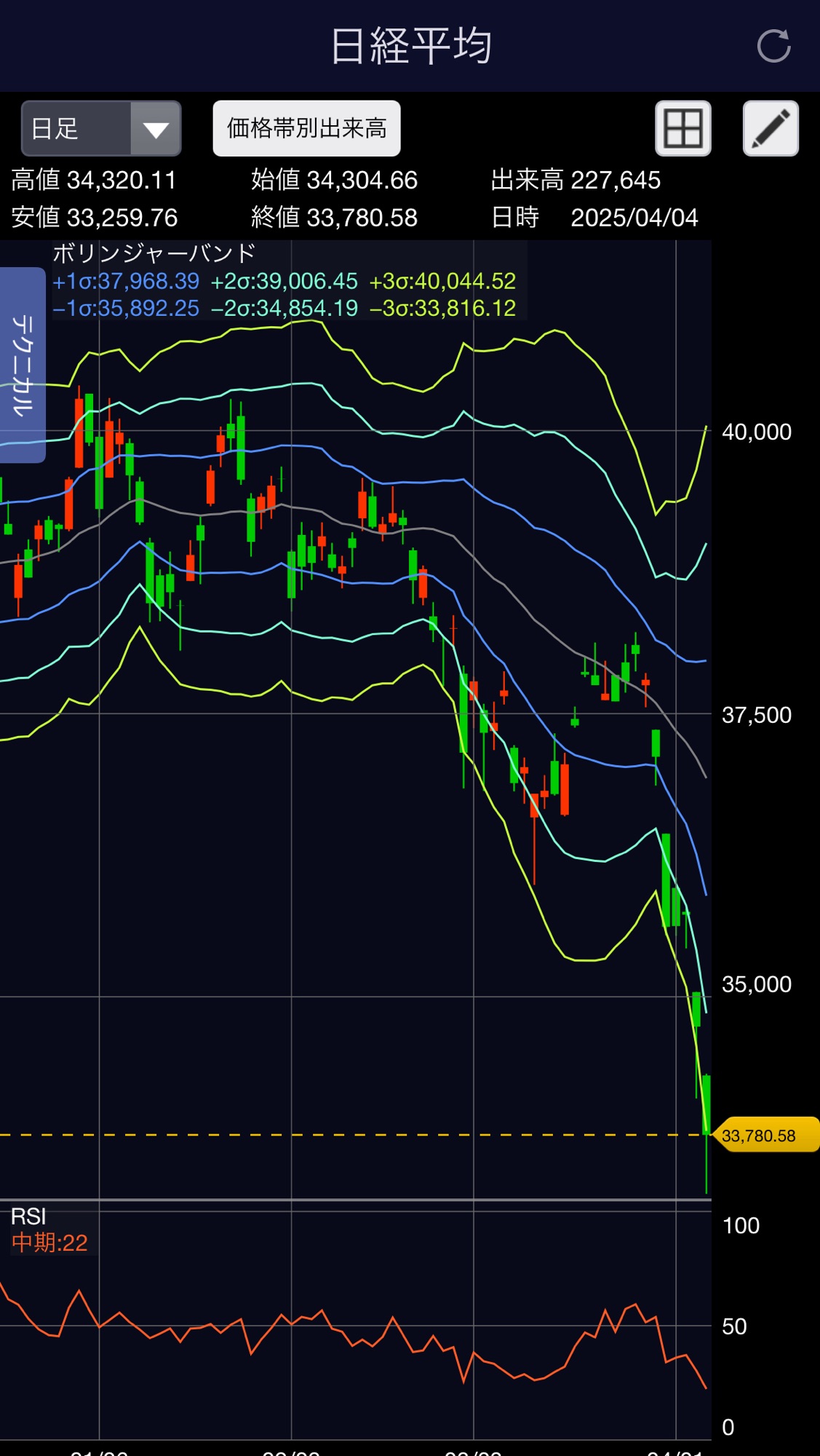Tap the −1σ:35,892.25 legend value

[126, 309]
